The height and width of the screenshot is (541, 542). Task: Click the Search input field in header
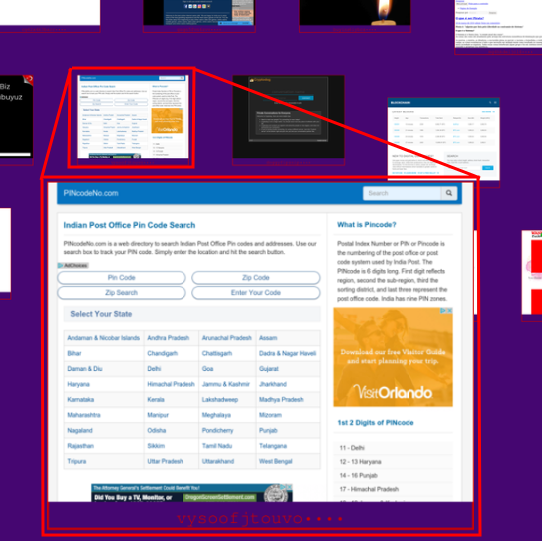coord(402,193)
